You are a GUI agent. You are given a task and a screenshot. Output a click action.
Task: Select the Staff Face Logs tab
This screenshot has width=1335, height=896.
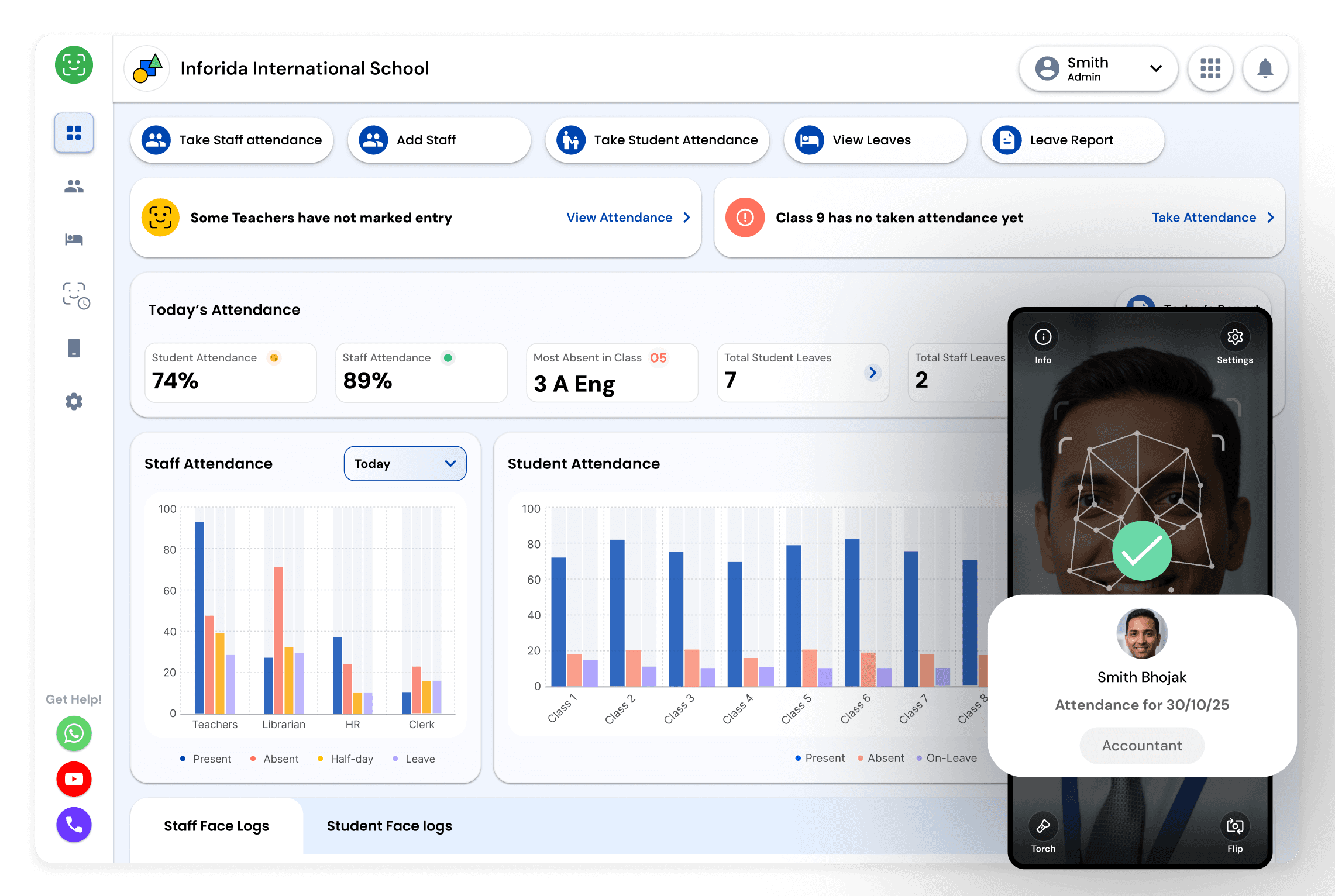(216, 826)
